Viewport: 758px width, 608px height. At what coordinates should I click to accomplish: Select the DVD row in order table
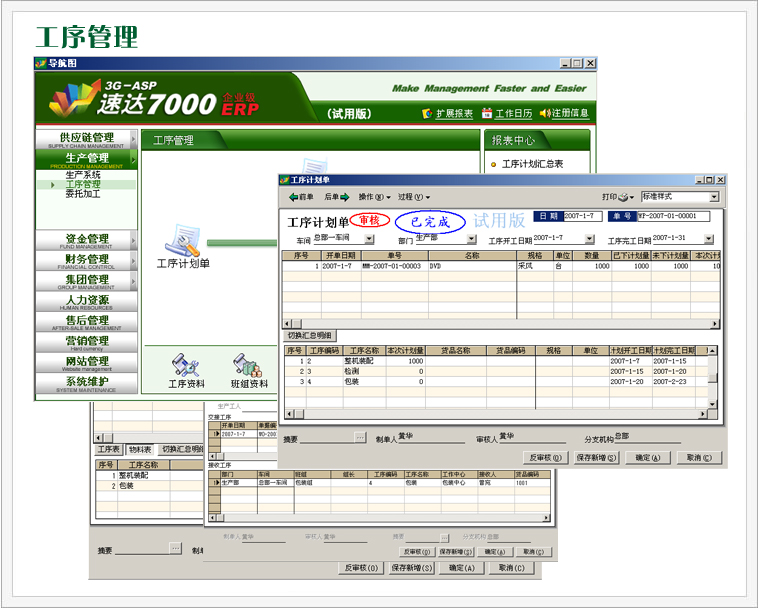click(x=501, y=266)
